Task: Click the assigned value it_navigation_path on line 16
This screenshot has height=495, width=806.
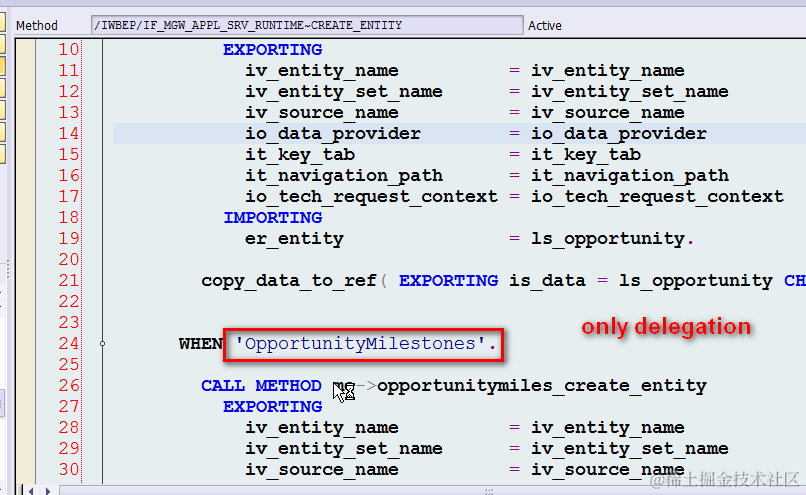Action: click(x=630, y=176)
